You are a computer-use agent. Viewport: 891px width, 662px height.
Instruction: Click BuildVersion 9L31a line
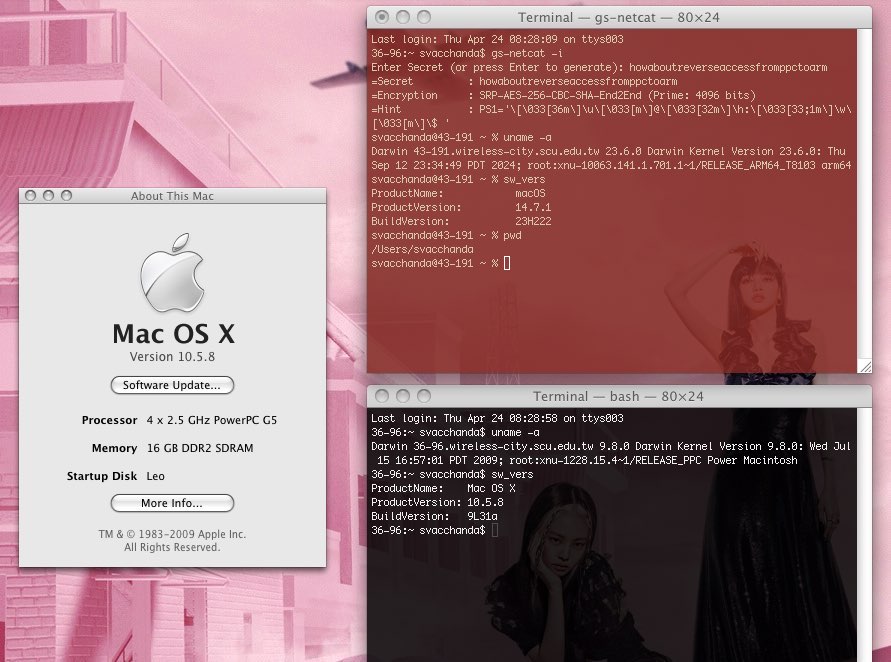pos(434,517)
